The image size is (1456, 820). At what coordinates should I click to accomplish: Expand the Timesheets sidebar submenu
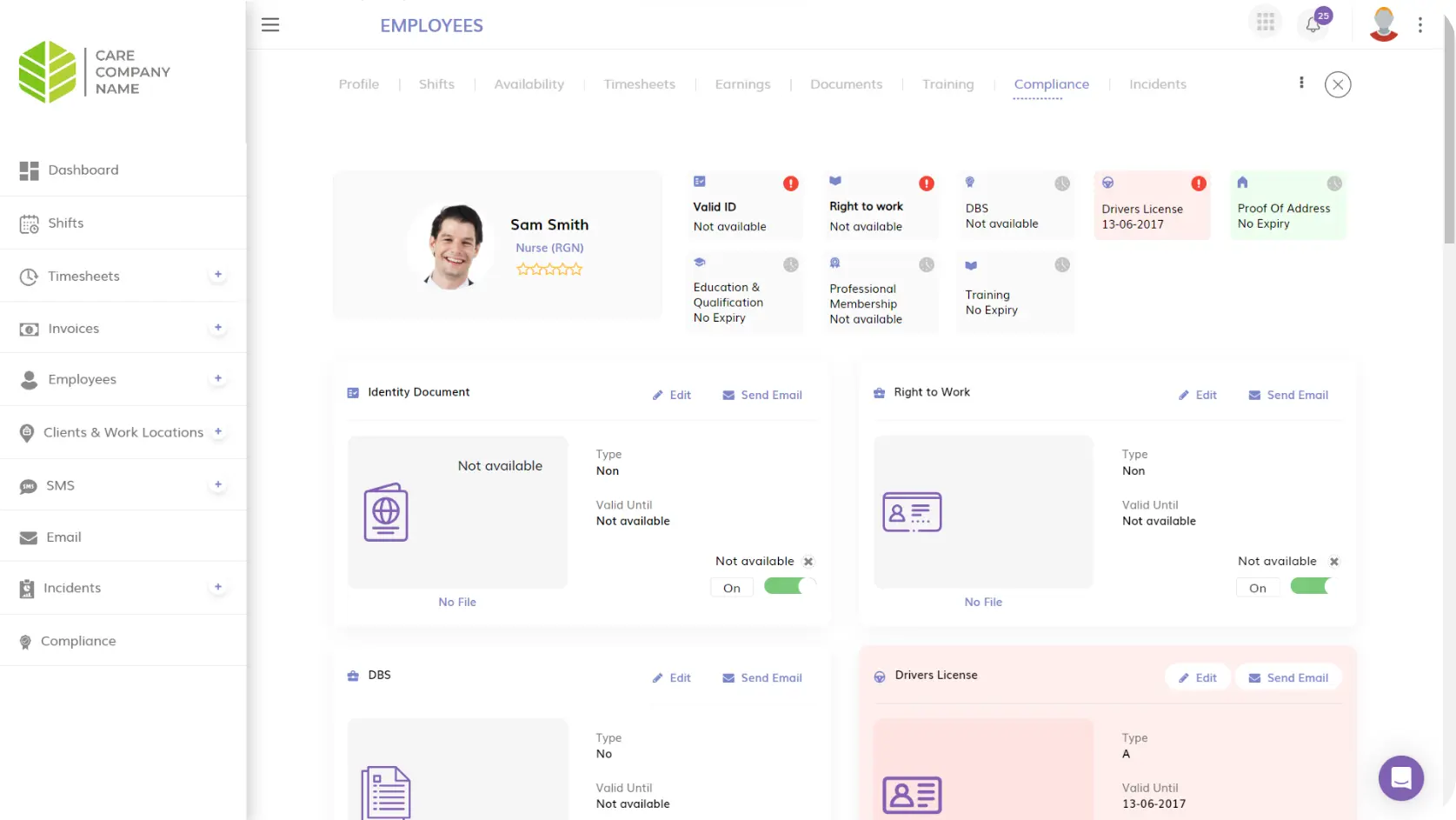218,275
